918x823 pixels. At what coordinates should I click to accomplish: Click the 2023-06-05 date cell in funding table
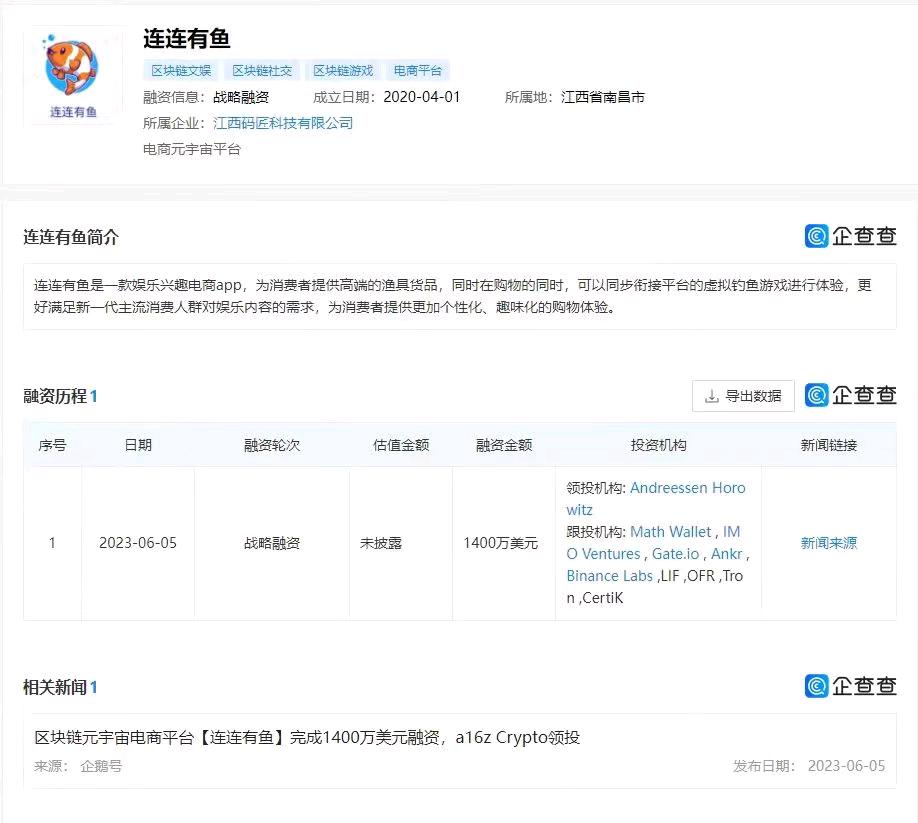point(138,543)
